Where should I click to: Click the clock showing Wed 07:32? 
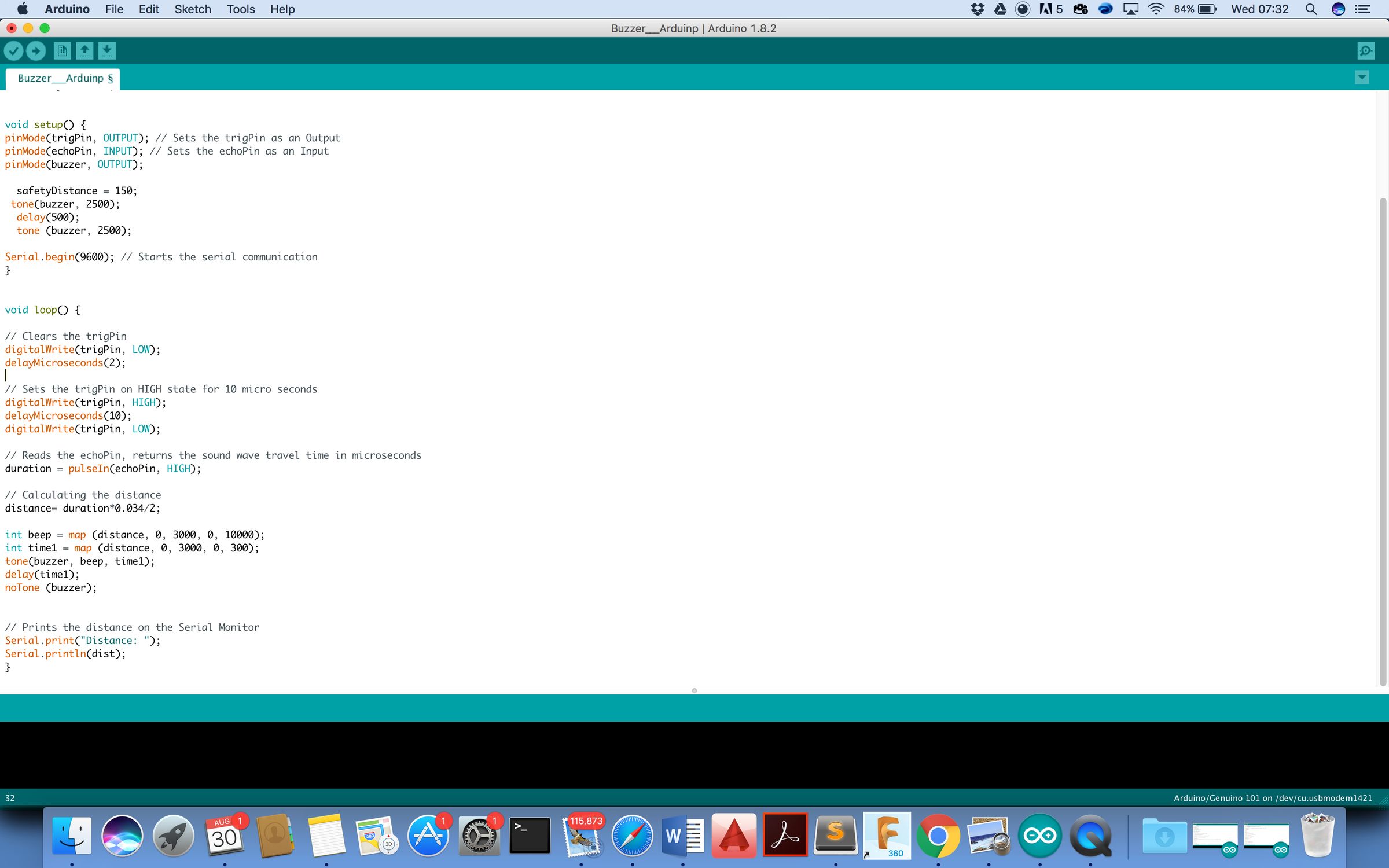(x=1259, y=9)
